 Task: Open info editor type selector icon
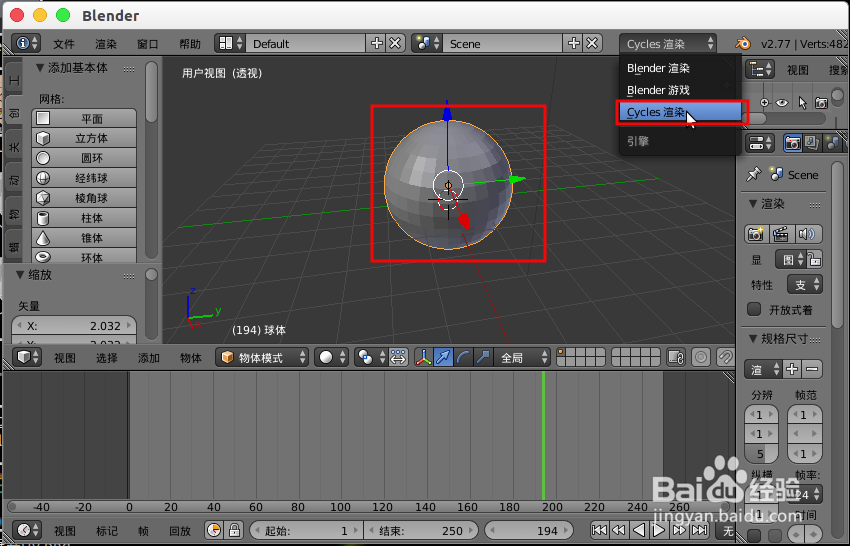point(26,43)
